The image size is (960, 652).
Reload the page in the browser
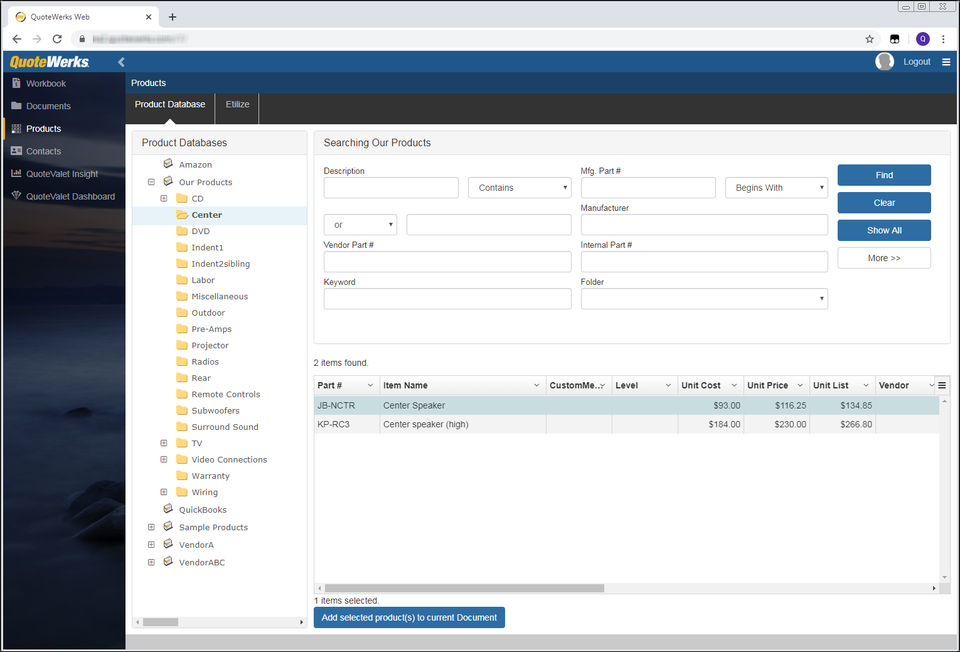57,39
